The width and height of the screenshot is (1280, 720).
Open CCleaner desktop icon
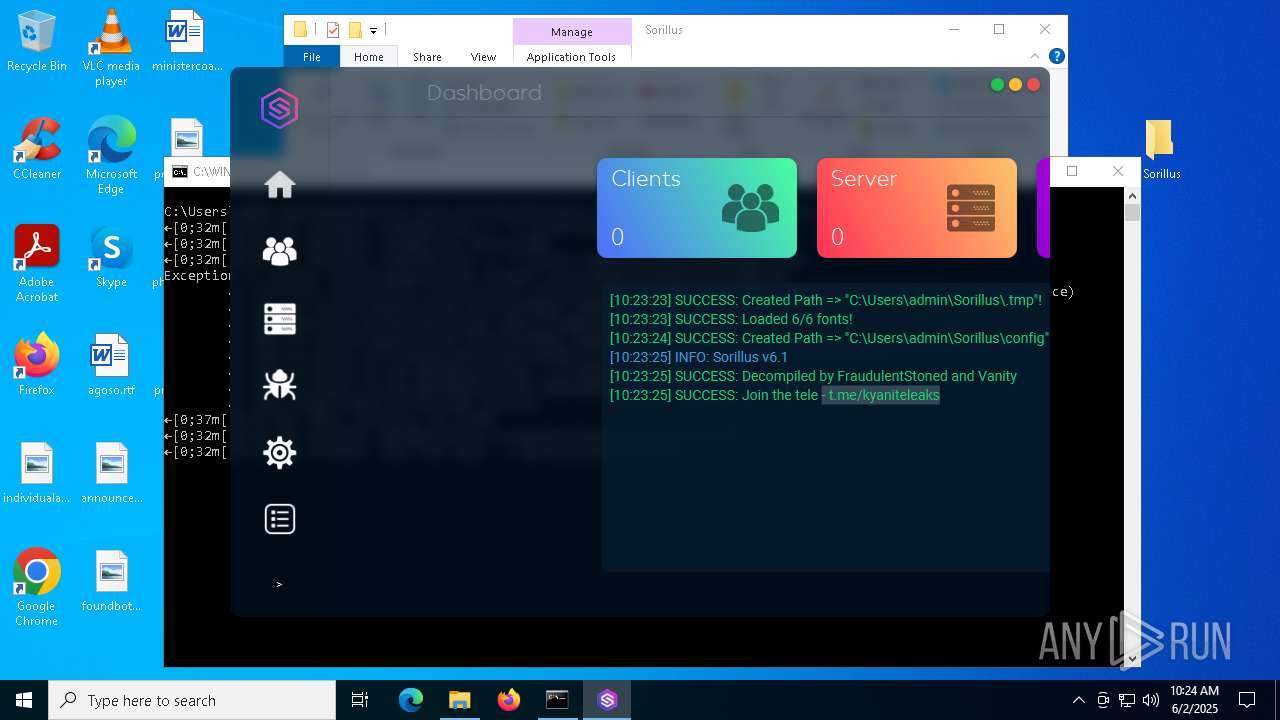[37, 149]
